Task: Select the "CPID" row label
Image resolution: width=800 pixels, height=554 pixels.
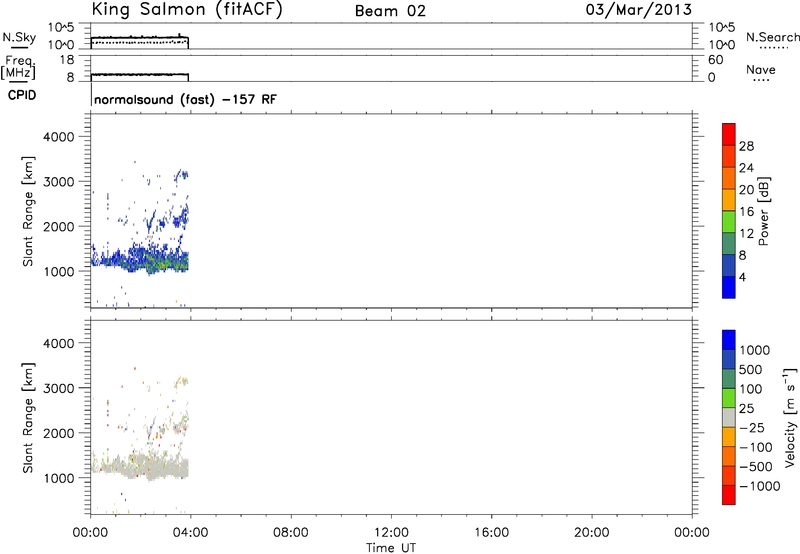Action: click(22, 95)
